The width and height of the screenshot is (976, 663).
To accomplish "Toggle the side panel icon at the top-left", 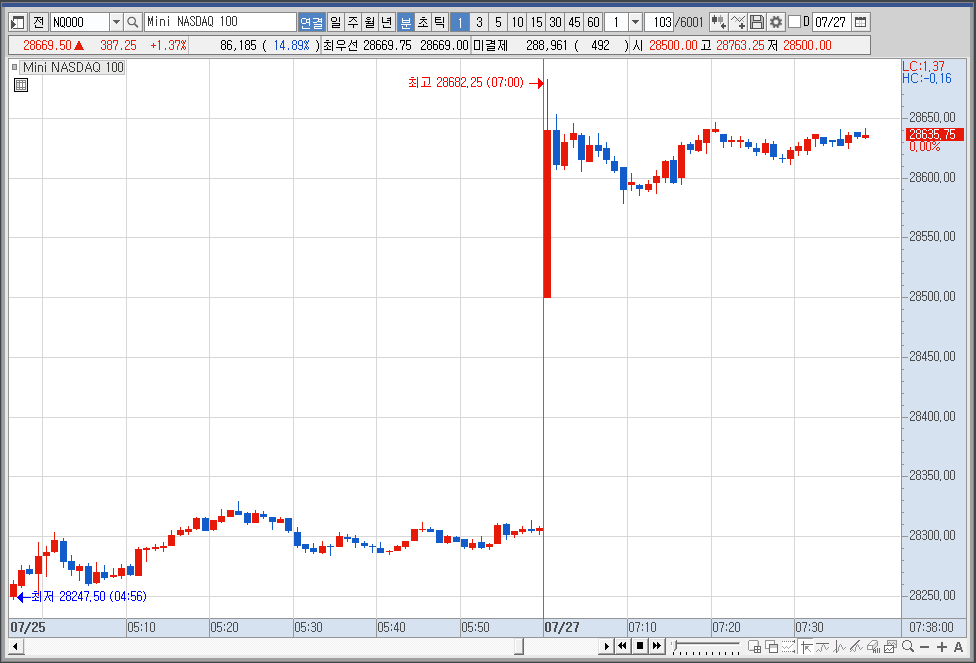I will tap(17, 22).
